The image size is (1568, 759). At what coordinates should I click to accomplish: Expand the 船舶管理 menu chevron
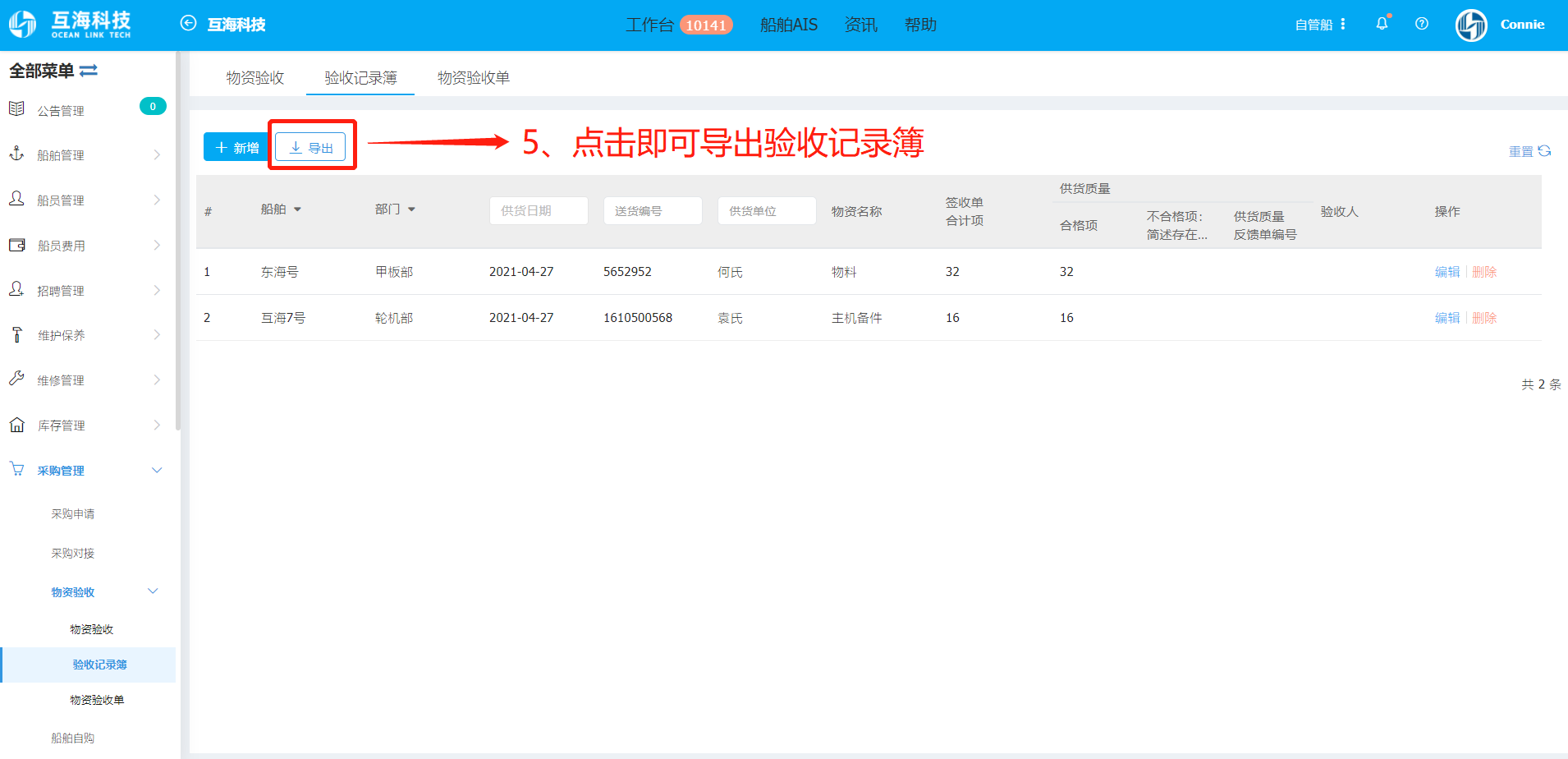(x=157, y=154)
